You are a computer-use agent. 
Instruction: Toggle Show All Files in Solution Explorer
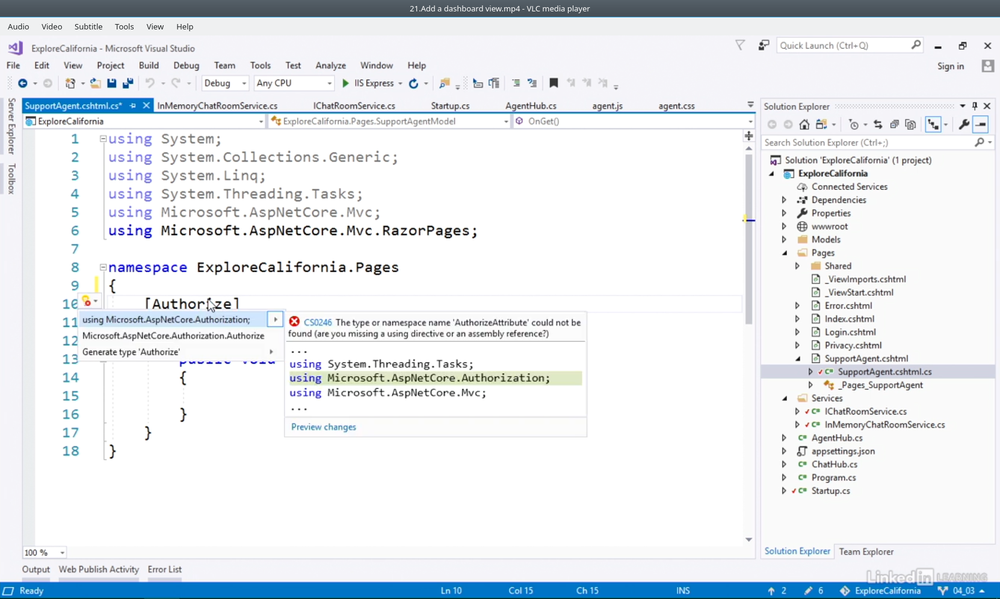(910, 125)
